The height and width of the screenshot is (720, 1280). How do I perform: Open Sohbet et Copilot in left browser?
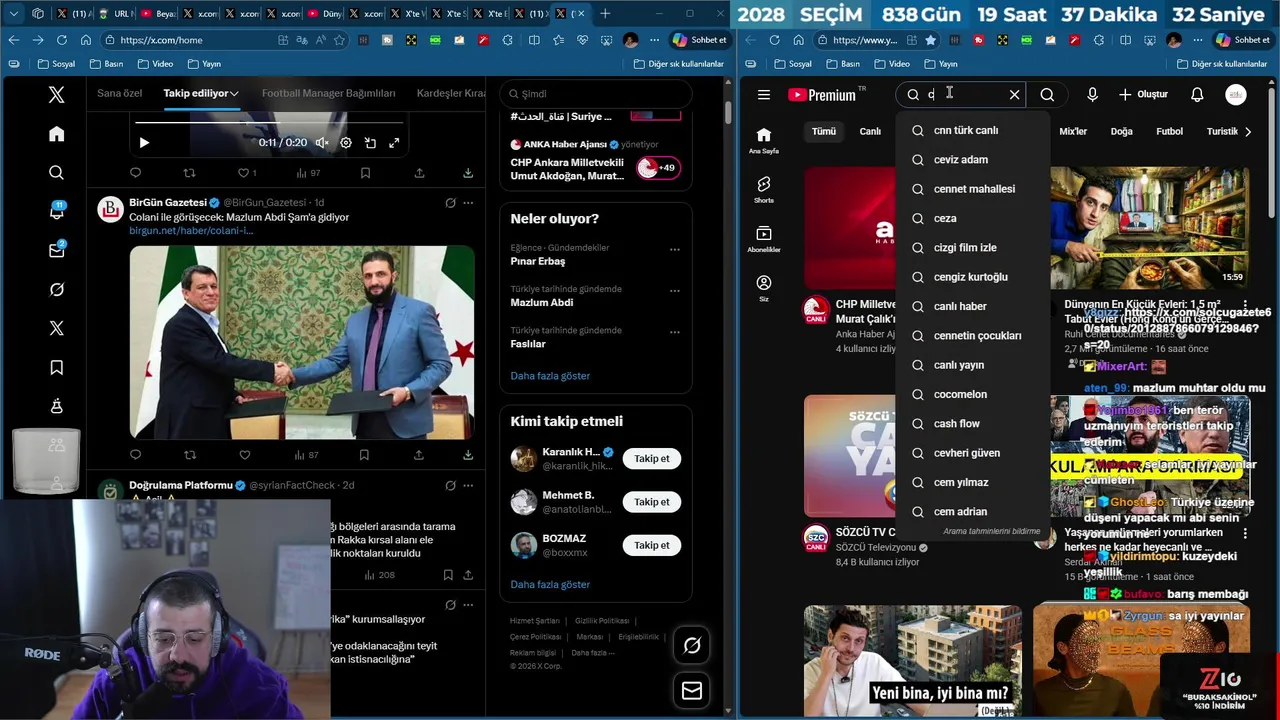(700, 40)
